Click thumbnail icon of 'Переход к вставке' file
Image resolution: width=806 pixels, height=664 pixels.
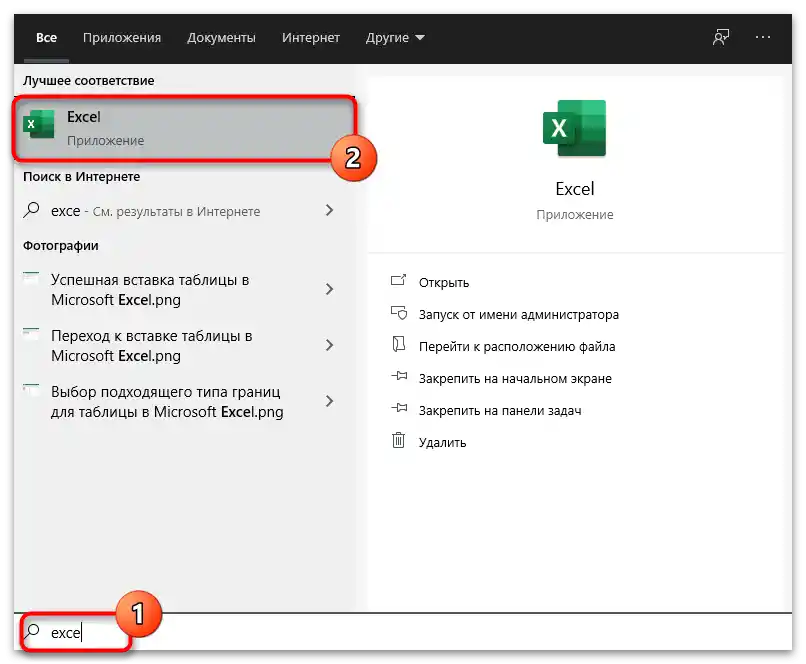pos(31,334)
